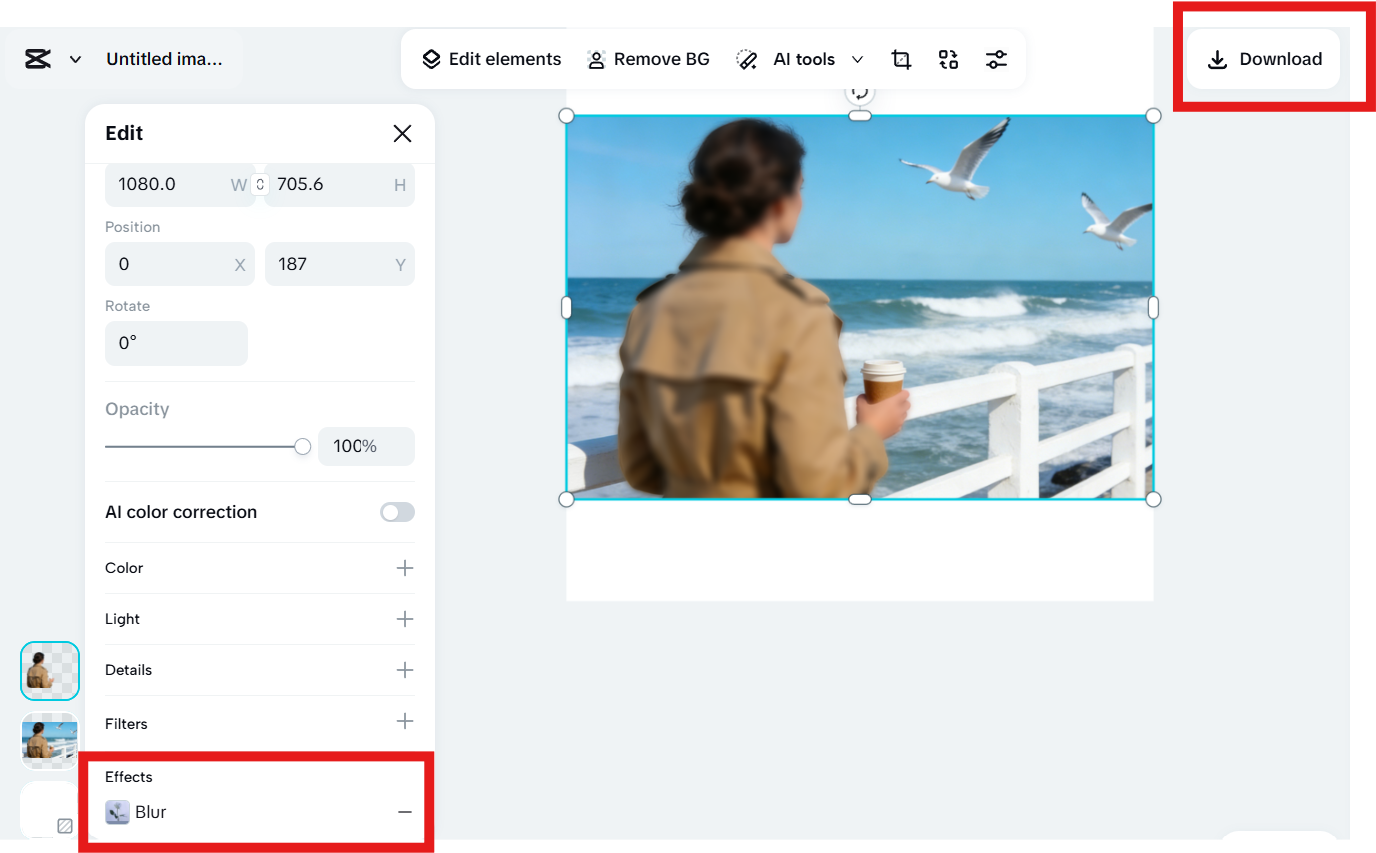Click the Rotate field showing 0°
This screenshot has width=1376, height=853.
176,343
